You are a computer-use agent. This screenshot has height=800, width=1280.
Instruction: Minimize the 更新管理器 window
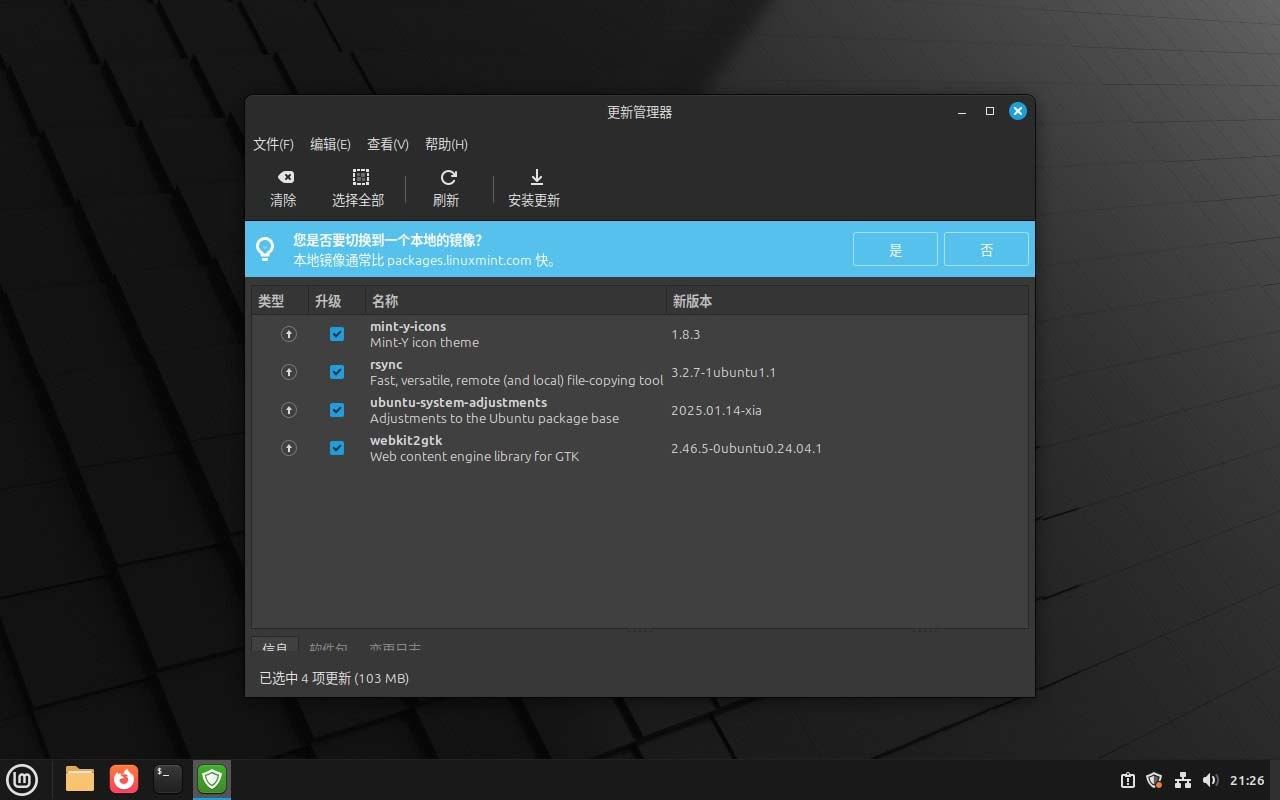pyautogui.click(x=962, y=112)
